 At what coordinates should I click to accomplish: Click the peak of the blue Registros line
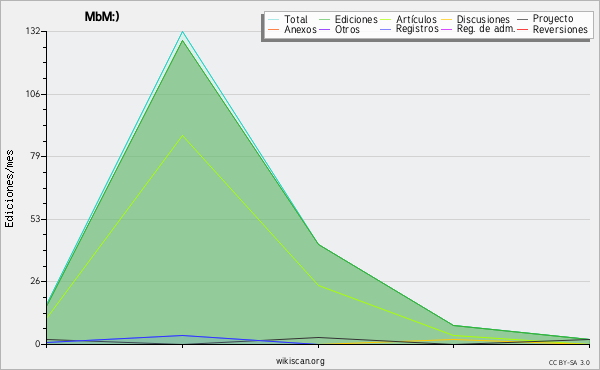point(183,336)
